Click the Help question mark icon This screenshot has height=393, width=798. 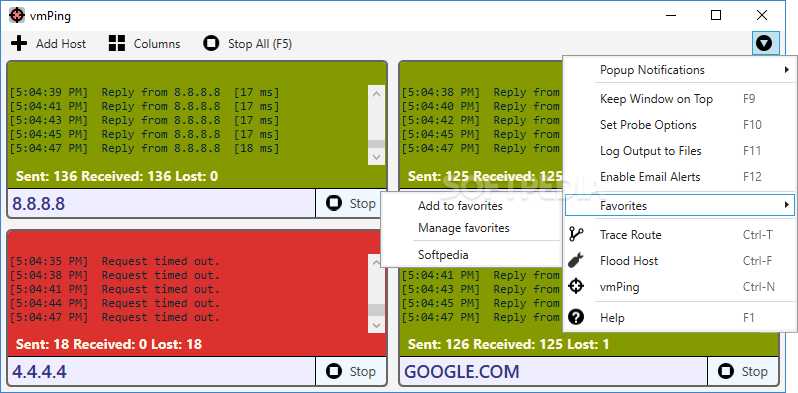click(x=576, y=317)
